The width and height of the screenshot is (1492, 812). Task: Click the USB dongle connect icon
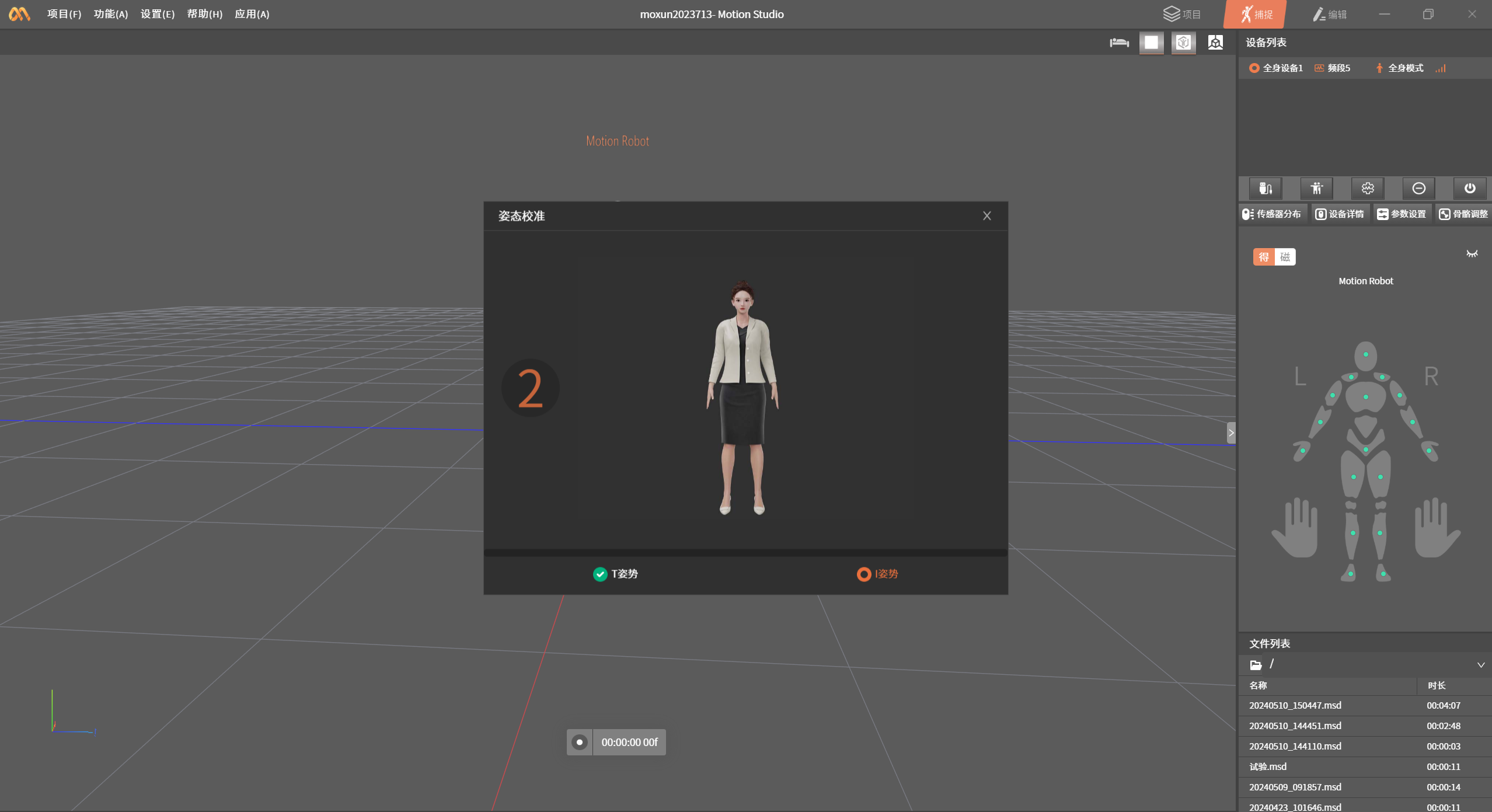click(1265, 188)
